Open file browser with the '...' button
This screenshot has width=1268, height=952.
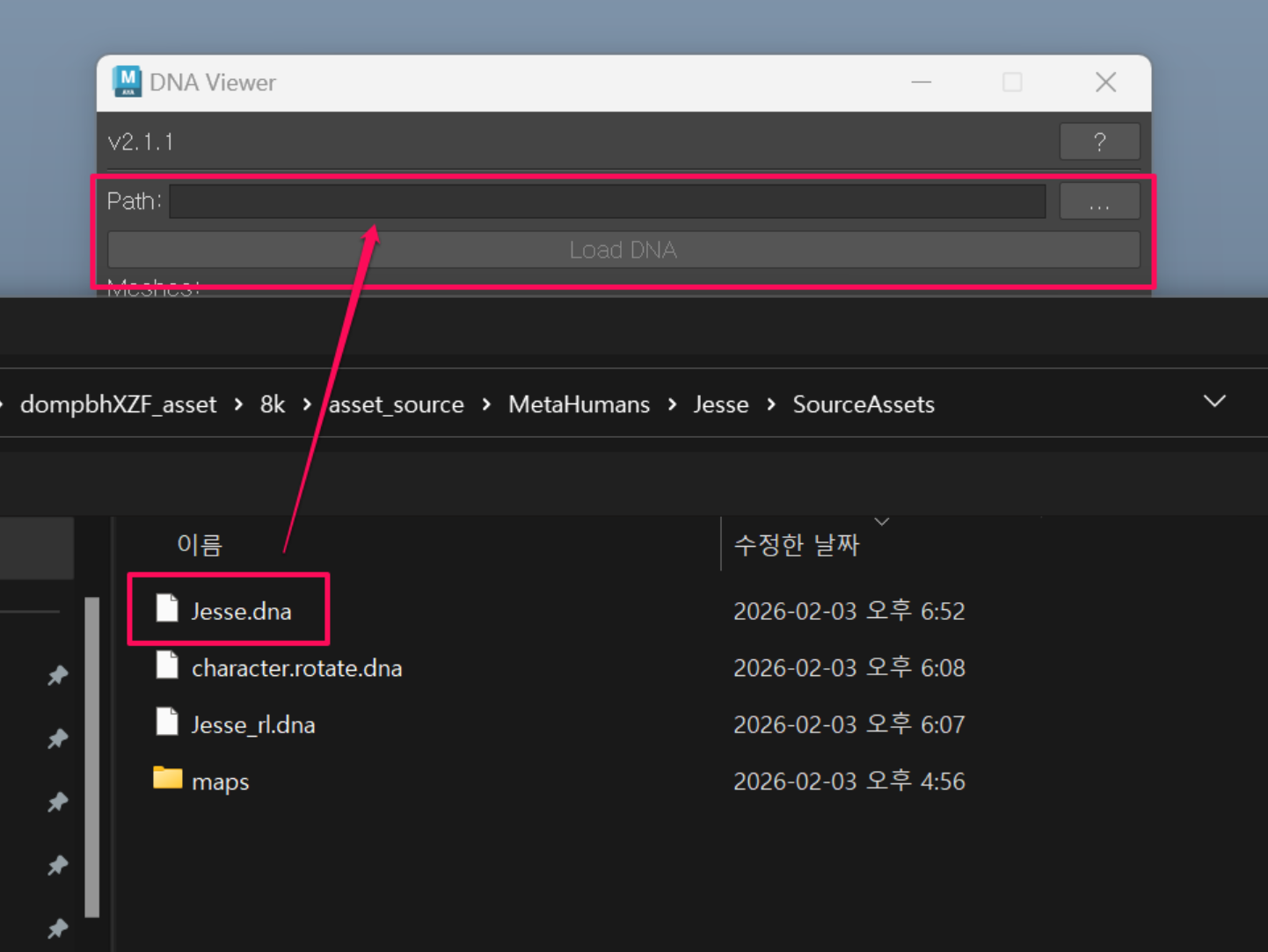1099,202
